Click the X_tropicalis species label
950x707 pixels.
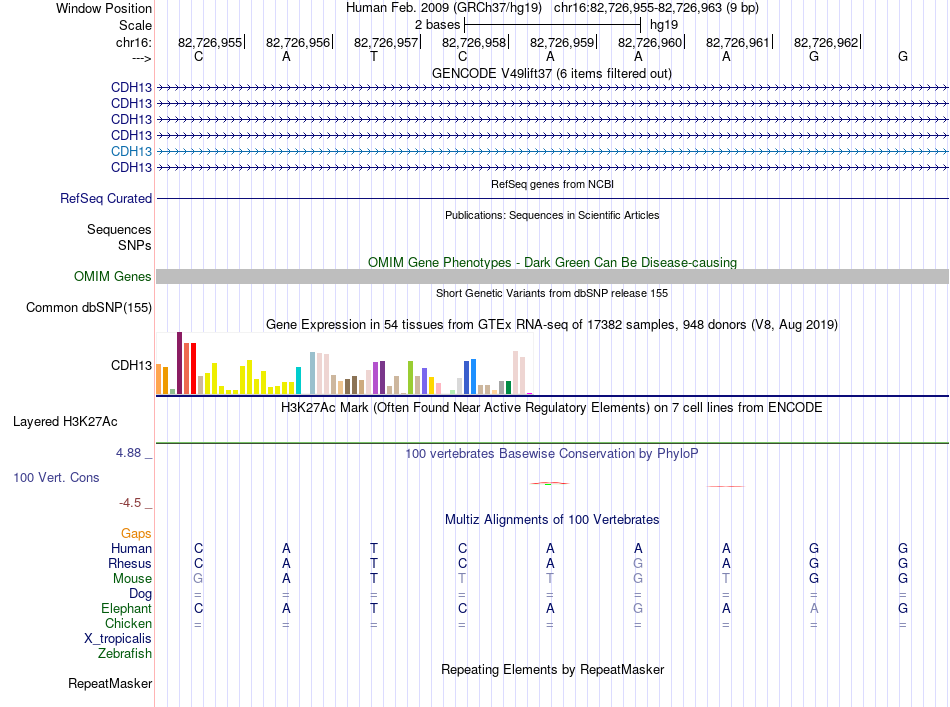click(118, 639)
